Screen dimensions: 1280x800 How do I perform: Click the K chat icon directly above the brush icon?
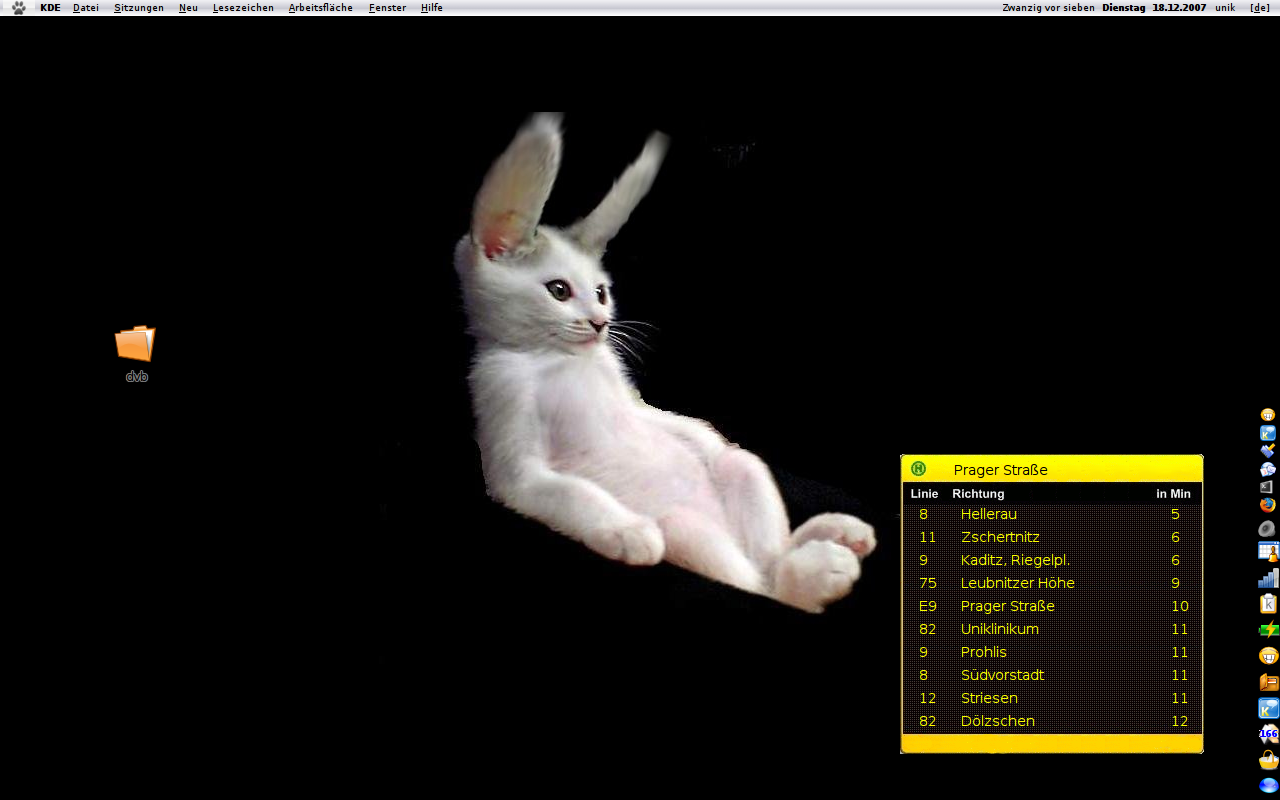click(1268, 433)
